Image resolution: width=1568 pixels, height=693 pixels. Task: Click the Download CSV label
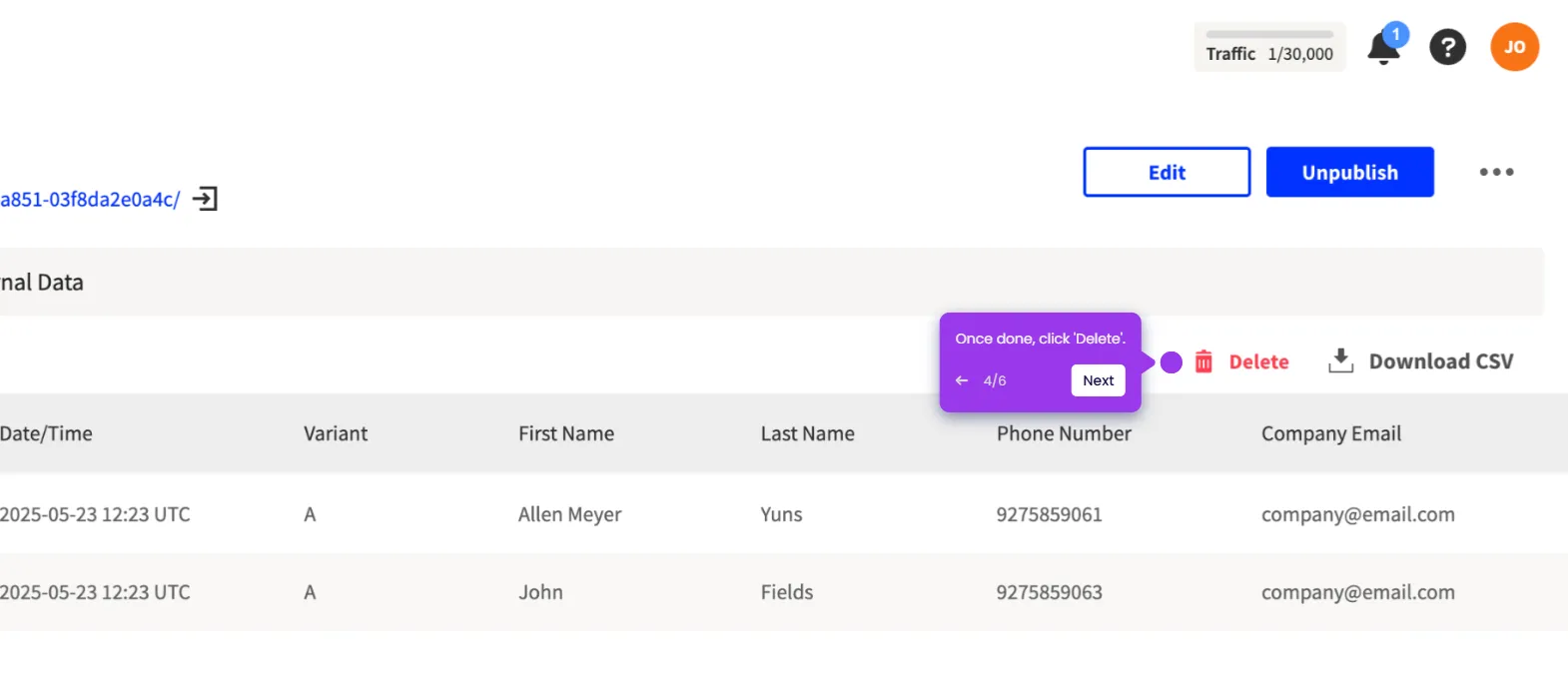point(1440,361)
